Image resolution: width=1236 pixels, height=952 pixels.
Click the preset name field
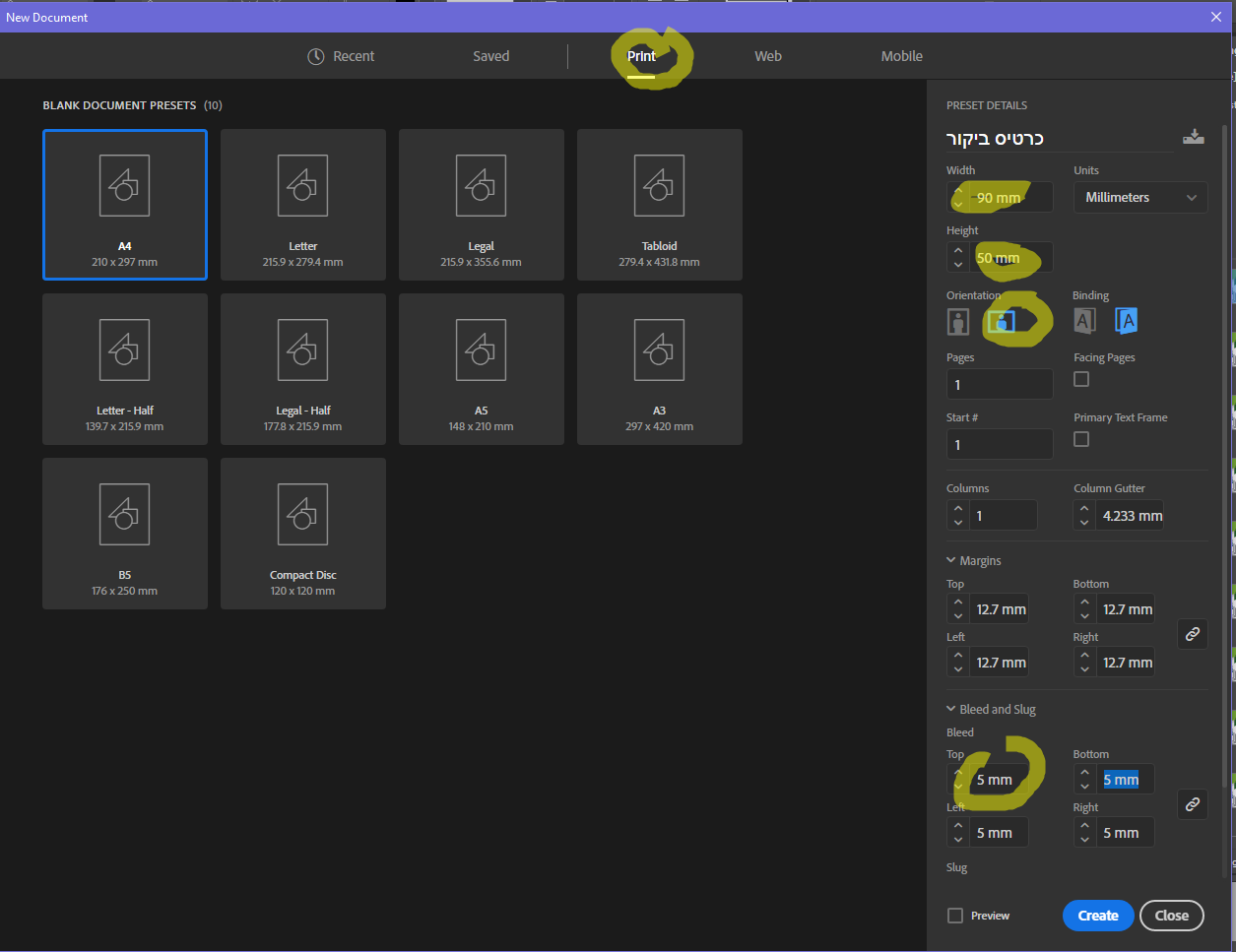pyautogui.click(x=1060, y=139)
